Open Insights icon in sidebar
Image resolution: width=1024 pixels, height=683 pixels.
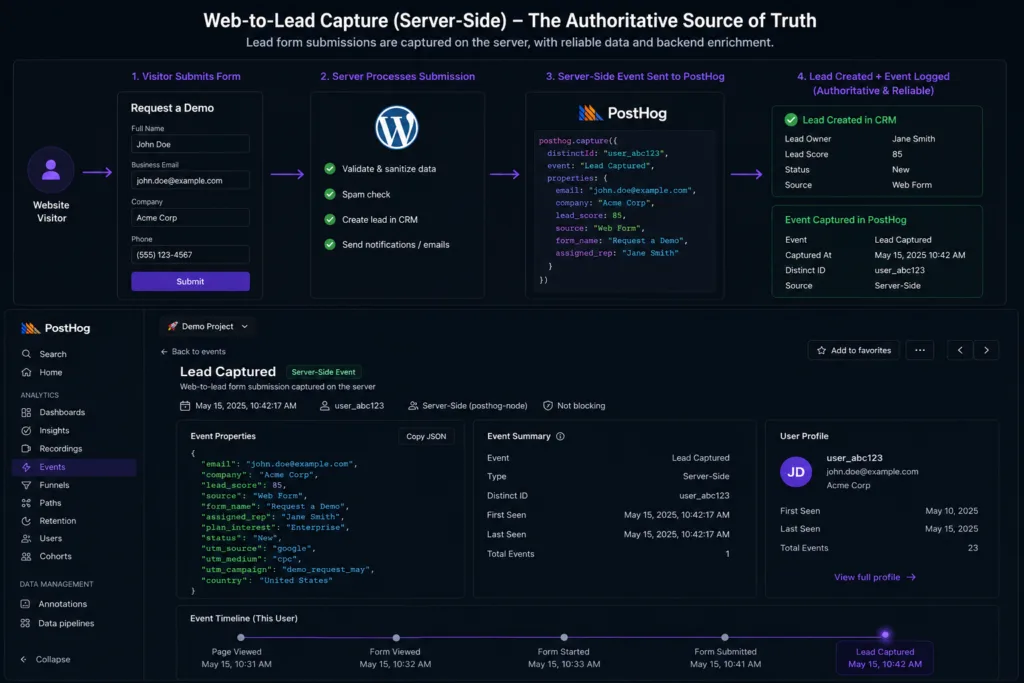tap(26, 430)
